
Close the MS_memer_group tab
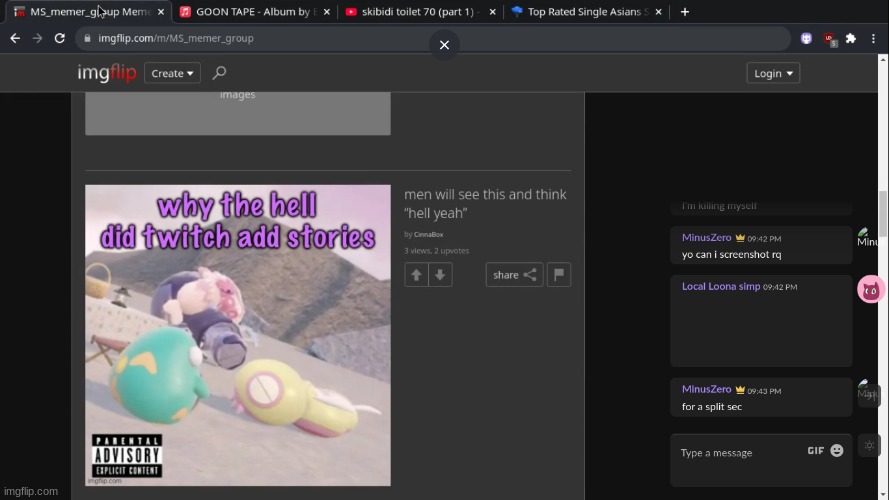[161, 11]
